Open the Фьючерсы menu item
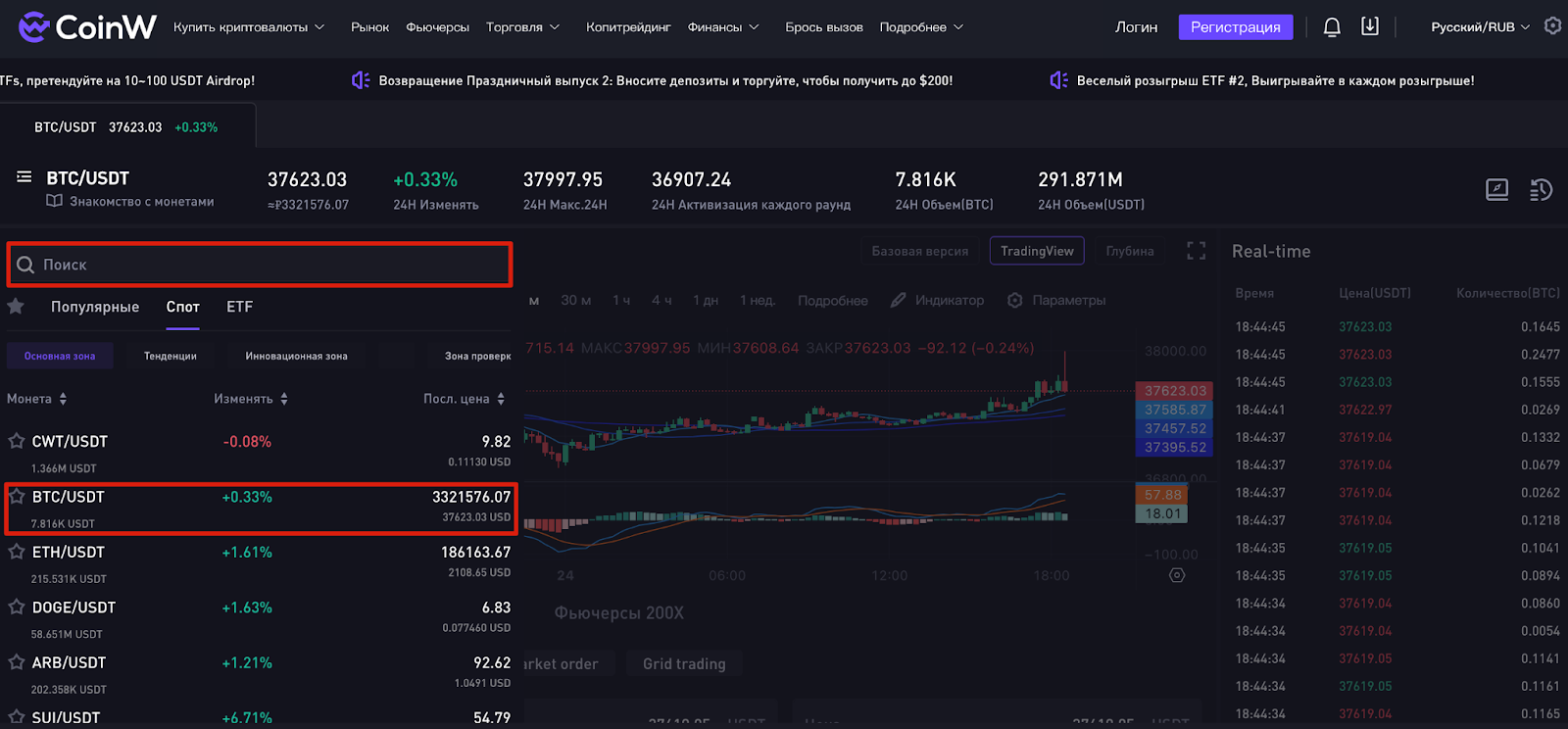This screenshot has width=1568, height=729. coord(437,27)
